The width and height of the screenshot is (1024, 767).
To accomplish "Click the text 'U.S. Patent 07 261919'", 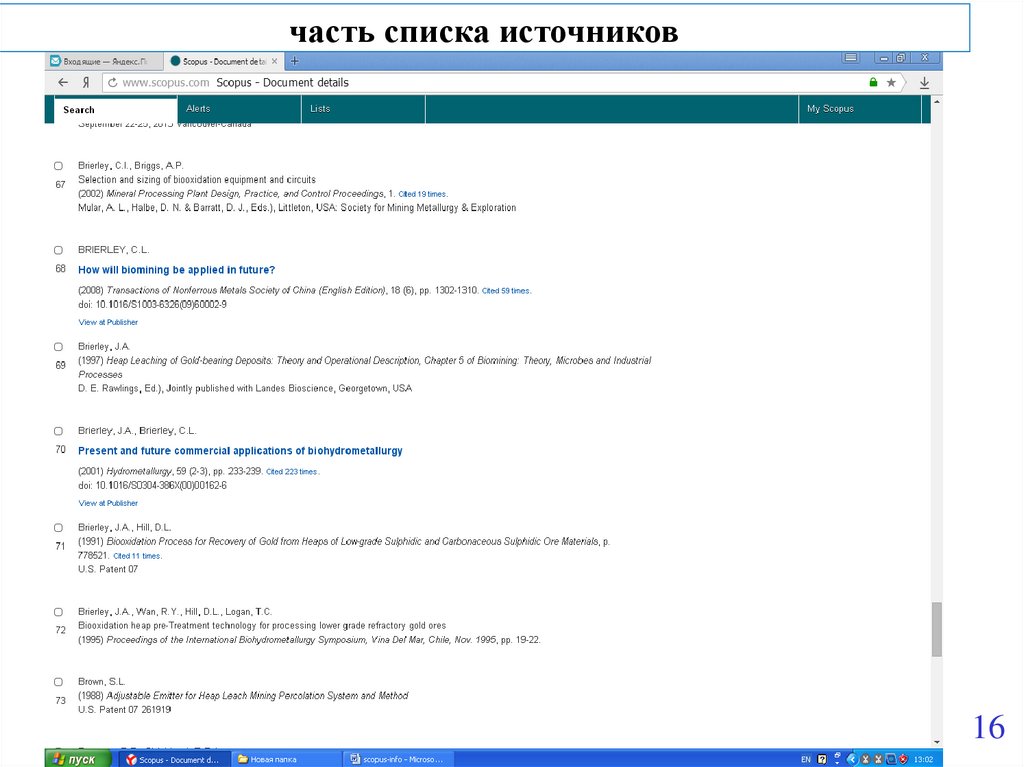I will (125, 710).
